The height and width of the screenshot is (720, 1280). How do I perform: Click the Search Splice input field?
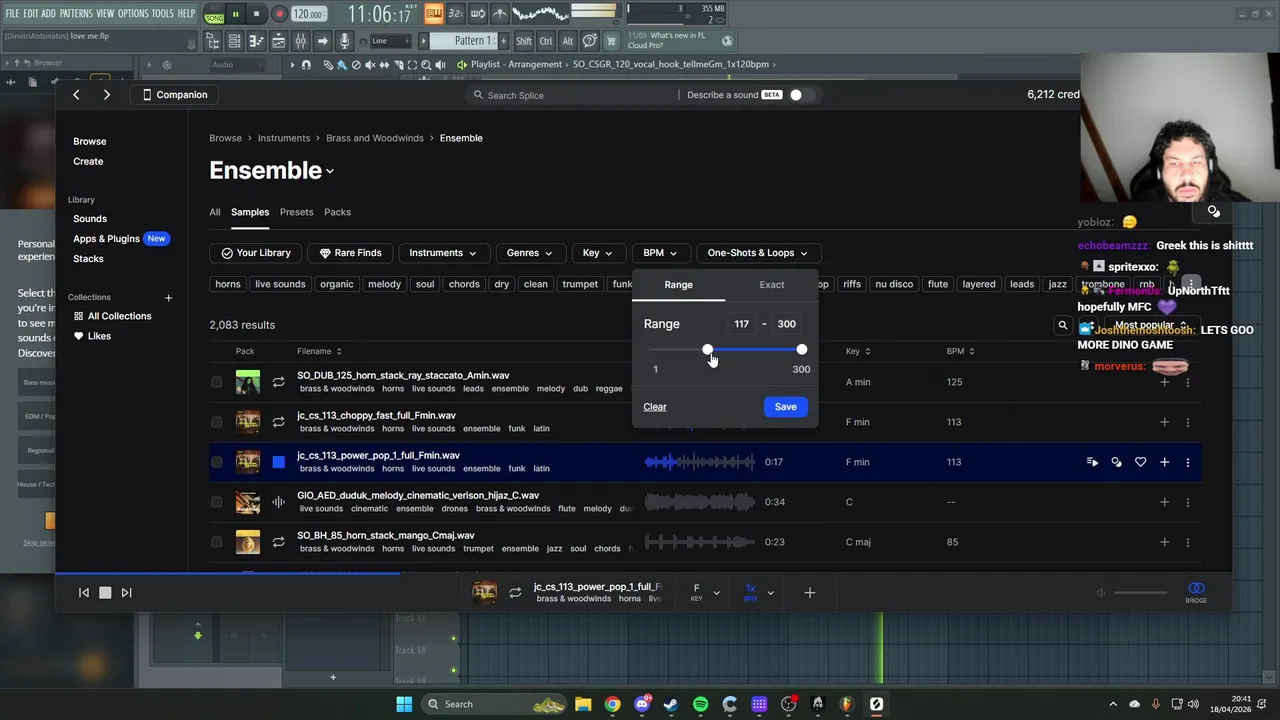(x=575, y=95)
